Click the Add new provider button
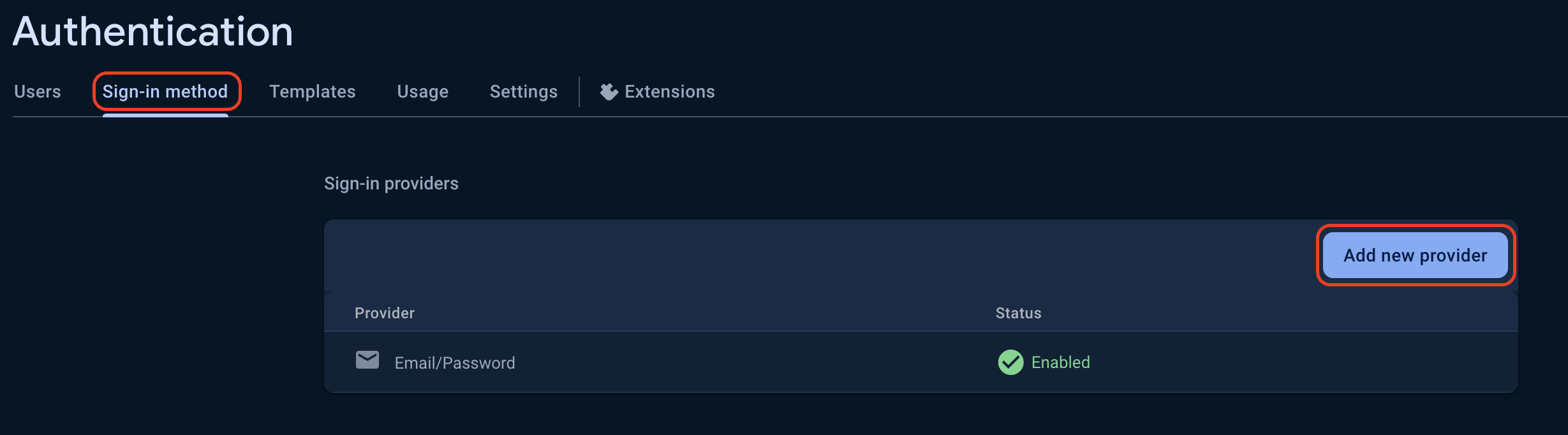1568x435 pixels. pyautogui.click(x=1416, y=255)
